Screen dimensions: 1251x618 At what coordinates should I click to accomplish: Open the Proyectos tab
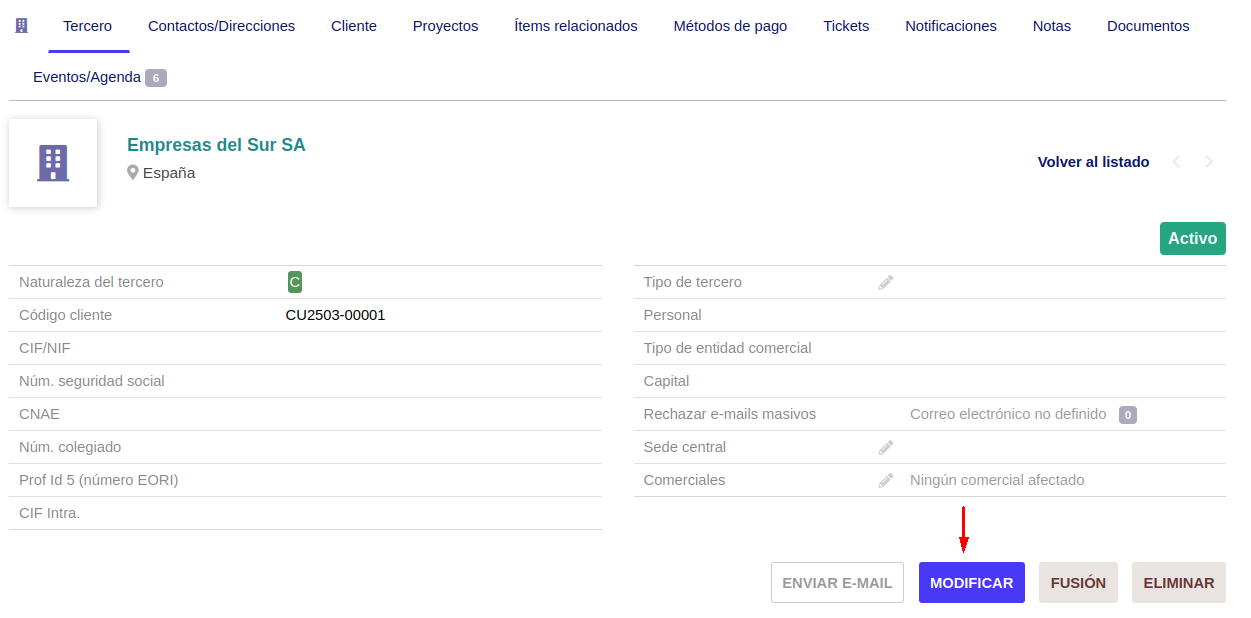point(445,26)
